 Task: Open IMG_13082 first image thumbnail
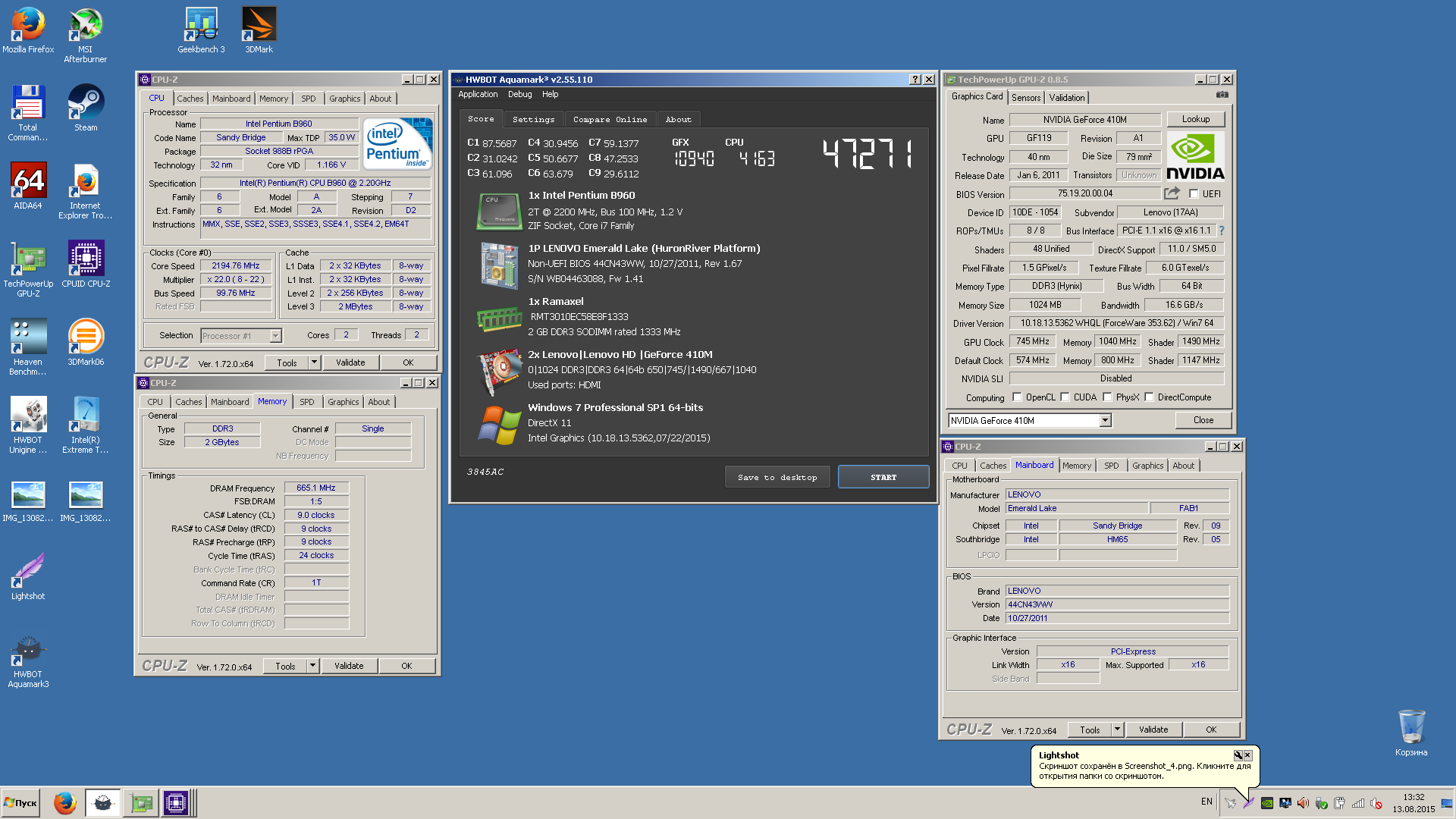coord(28,500)
